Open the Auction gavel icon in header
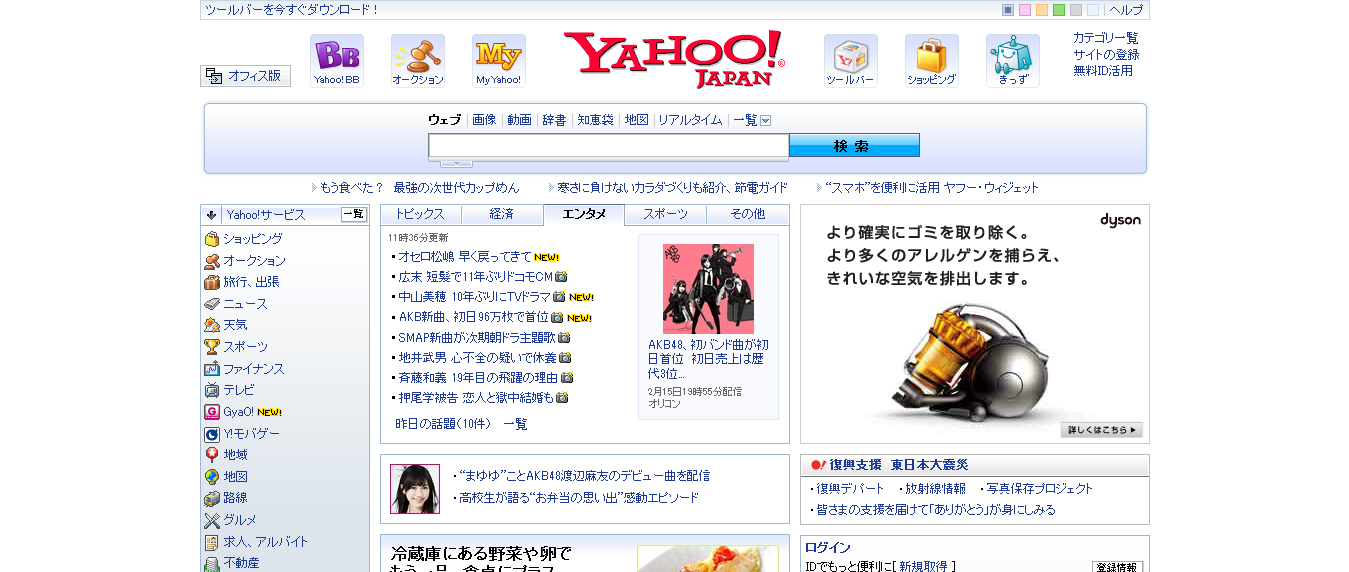This screenshot has height=572, width=1349. (x=418, y=60)
